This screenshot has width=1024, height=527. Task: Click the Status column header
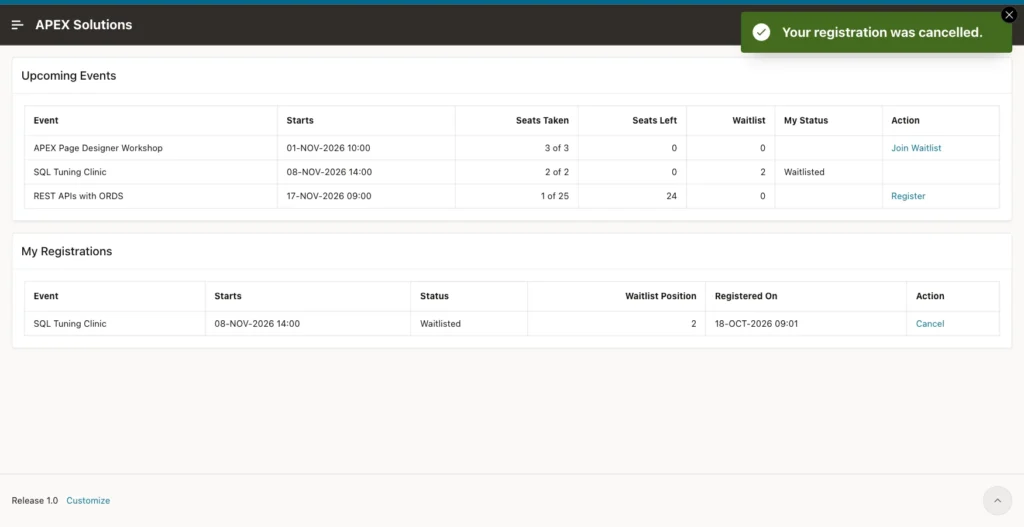(x=434, y=296)
